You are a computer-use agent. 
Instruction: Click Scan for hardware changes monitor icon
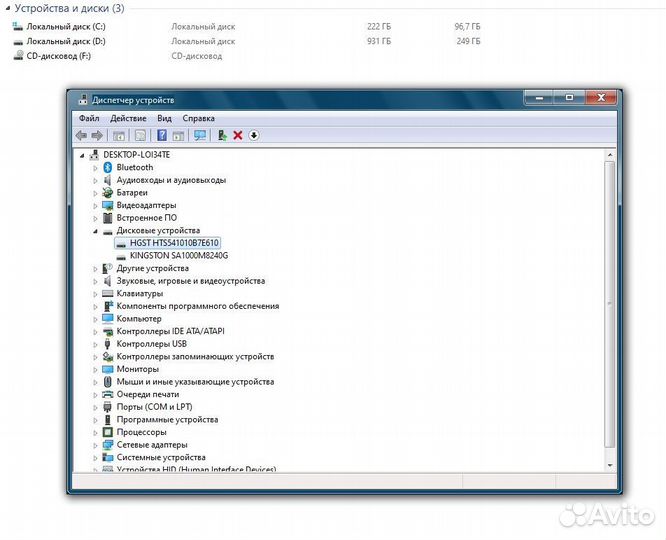tap(200, 135)
